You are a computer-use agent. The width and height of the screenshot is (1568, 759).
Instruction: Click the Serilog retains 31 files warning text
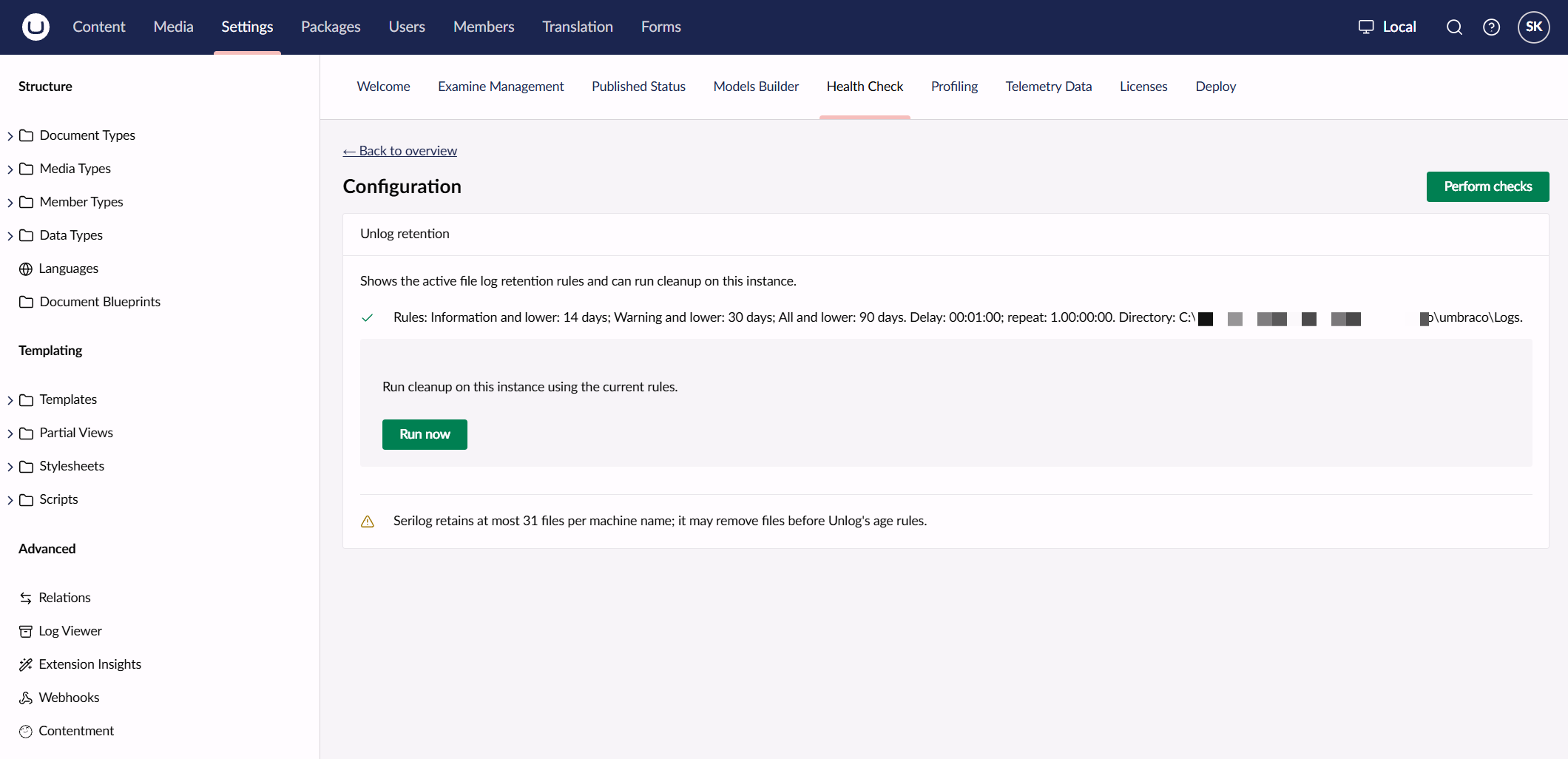coord(660,521)
